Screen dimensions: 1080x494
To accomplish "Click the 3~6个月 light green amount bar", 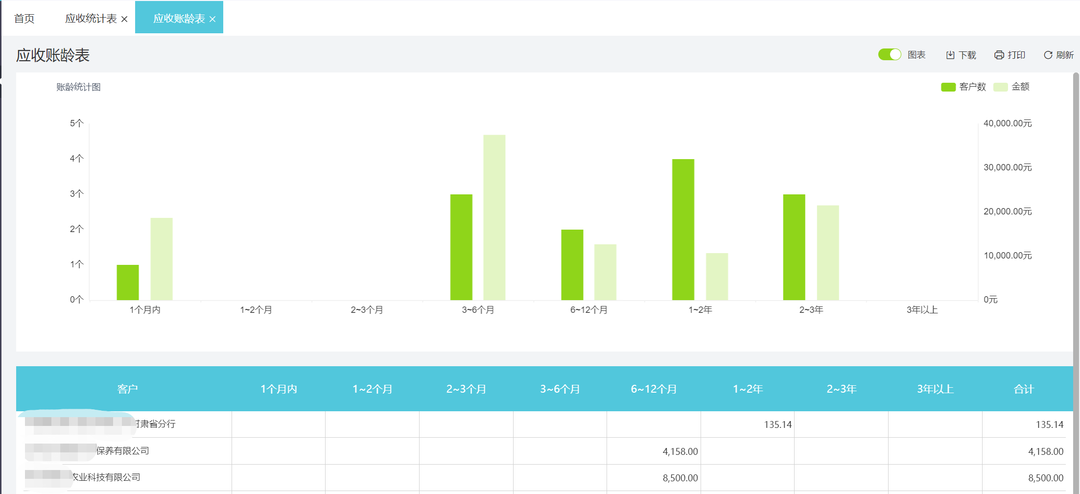I will pyautogui.click(x=494, y=217).
